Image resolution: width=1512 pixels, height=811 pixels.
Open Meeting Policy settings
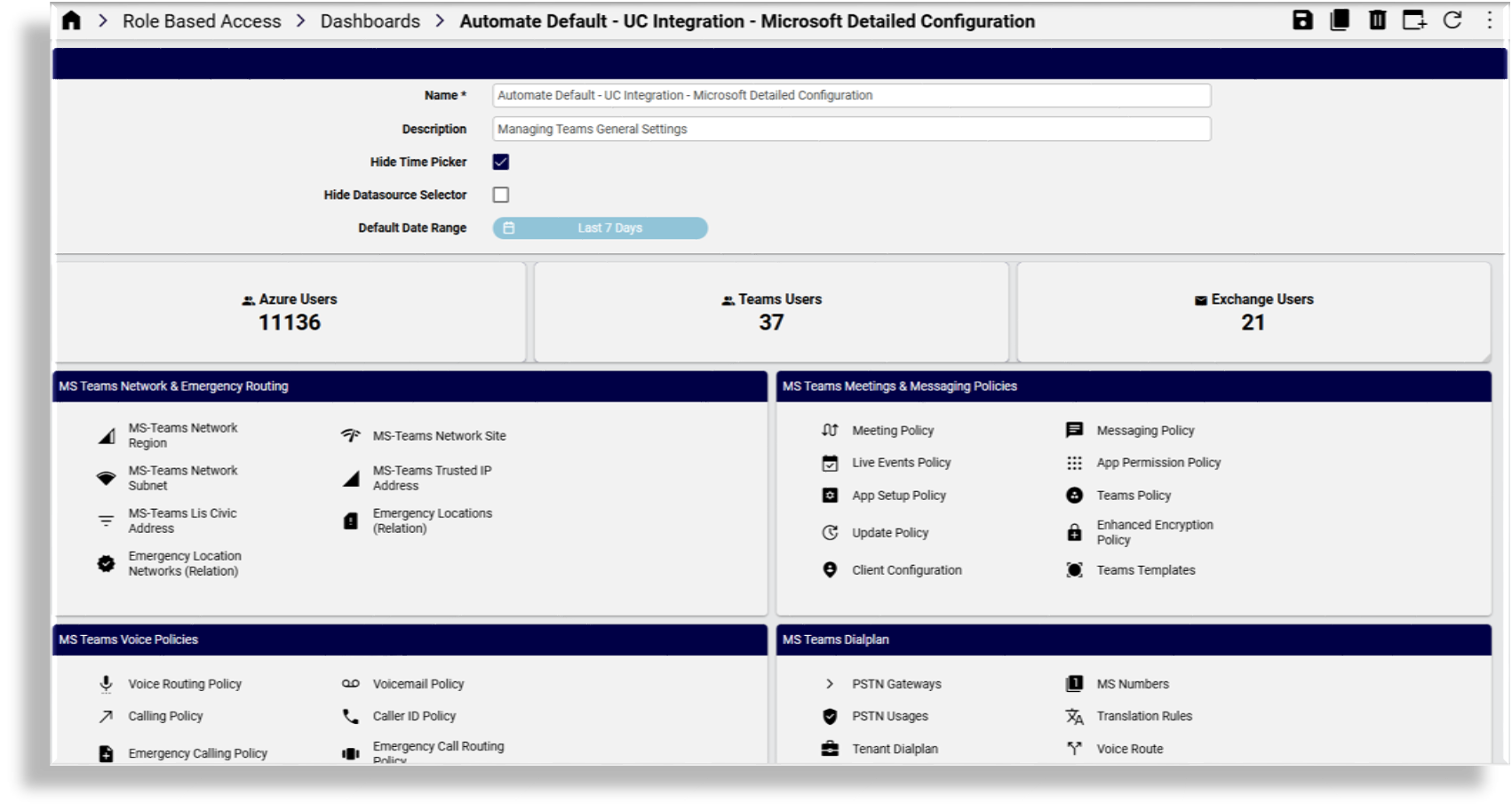893,430
